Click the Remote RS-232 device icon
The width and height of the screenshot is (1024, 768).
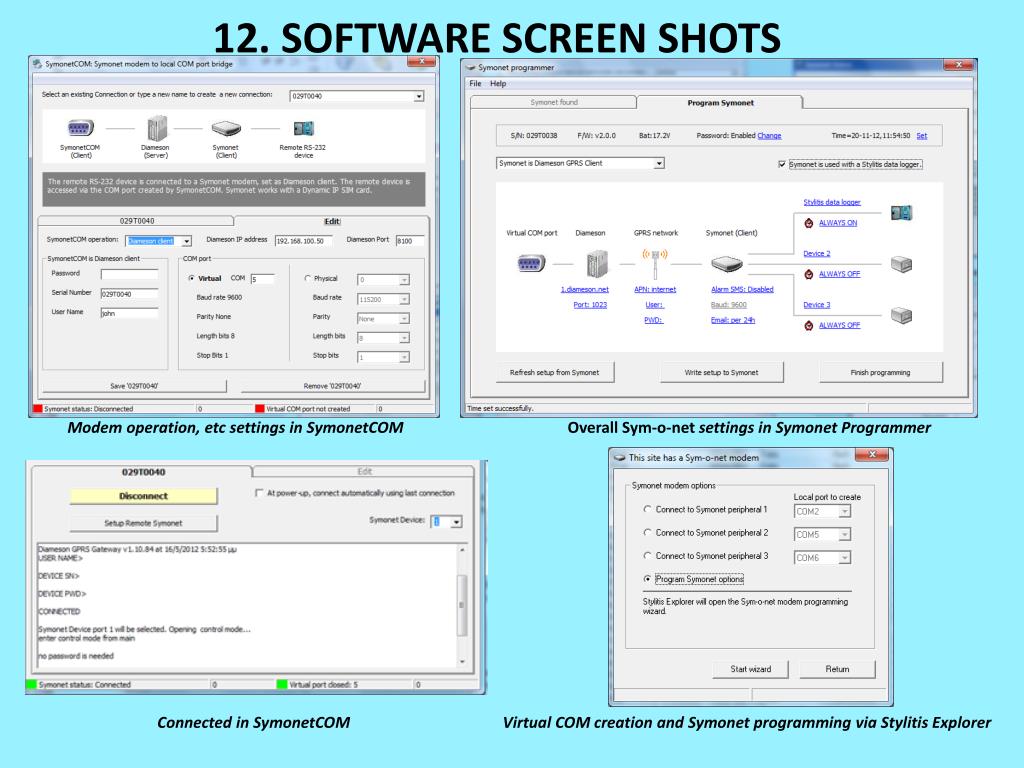coord(303,129)
